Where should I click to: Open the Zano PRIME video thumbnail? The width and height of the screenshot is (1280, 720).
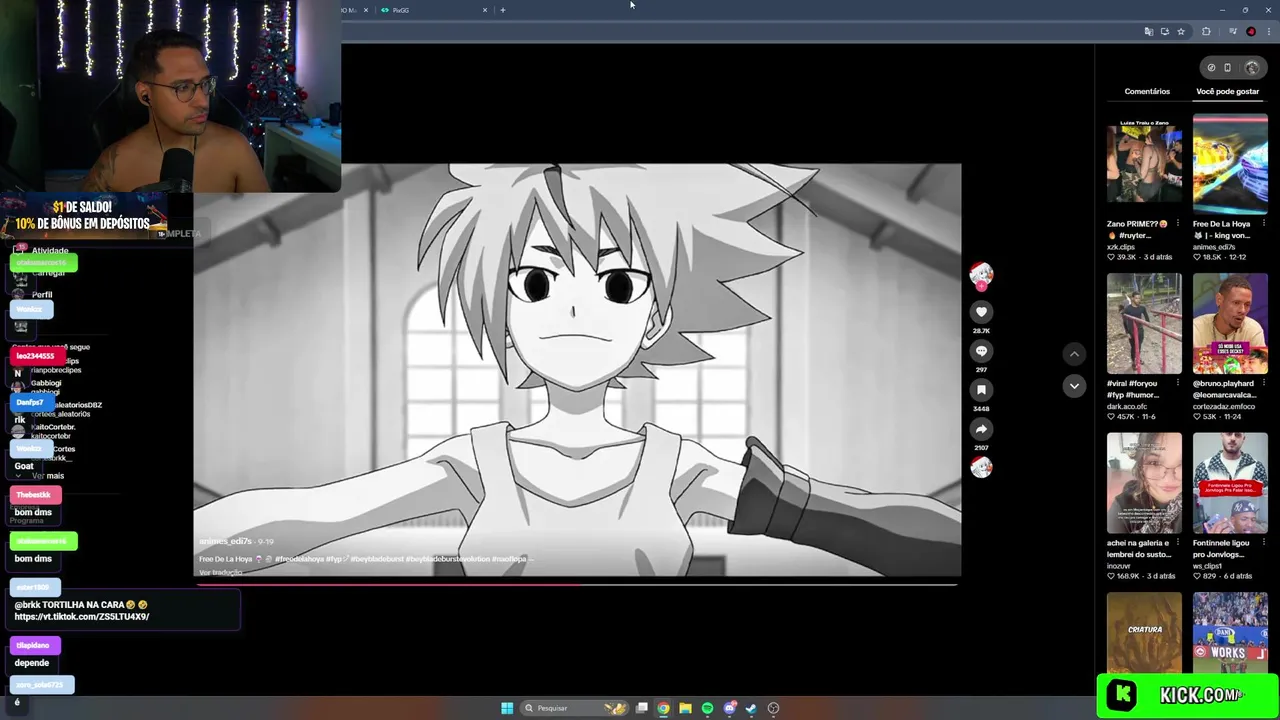click(x=1144, y=164)
